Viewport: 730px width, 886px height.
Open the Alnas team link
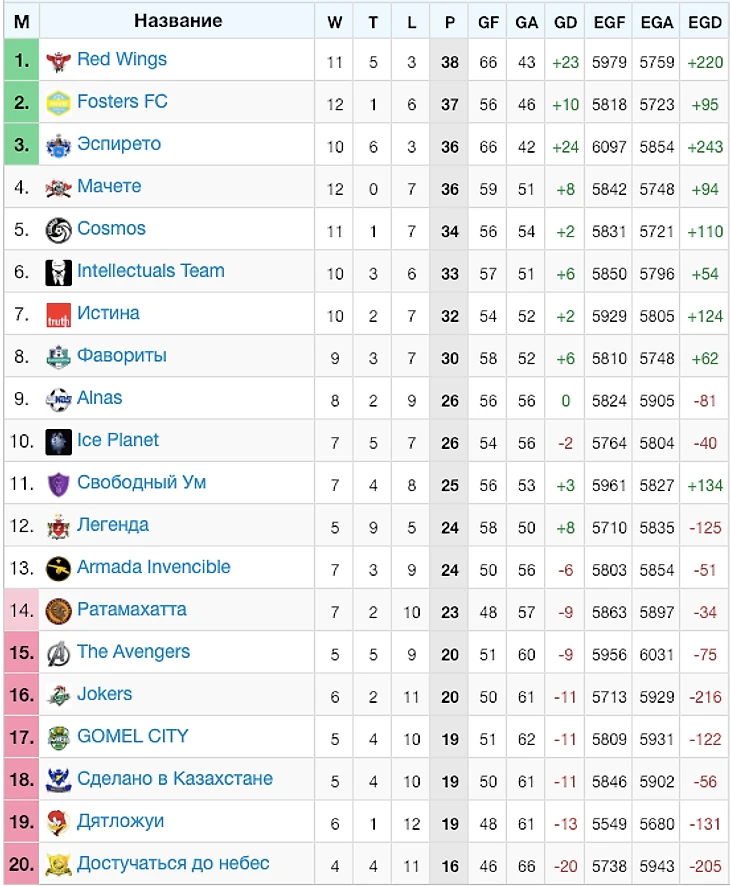pyautogui.click(x=99, y=398)
